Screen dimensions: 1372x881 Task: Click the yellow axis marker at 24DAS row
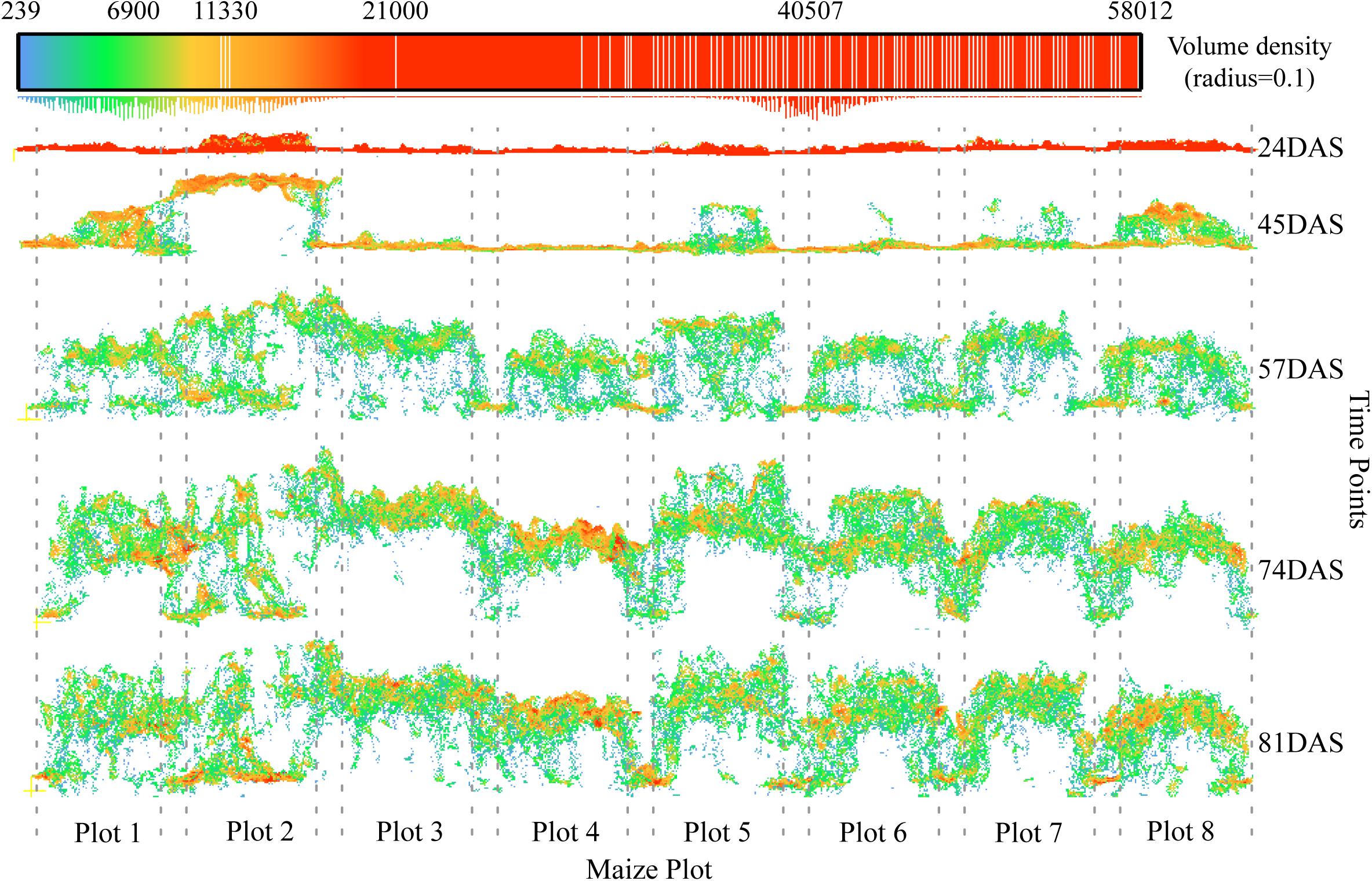click(x=14, y=155)
